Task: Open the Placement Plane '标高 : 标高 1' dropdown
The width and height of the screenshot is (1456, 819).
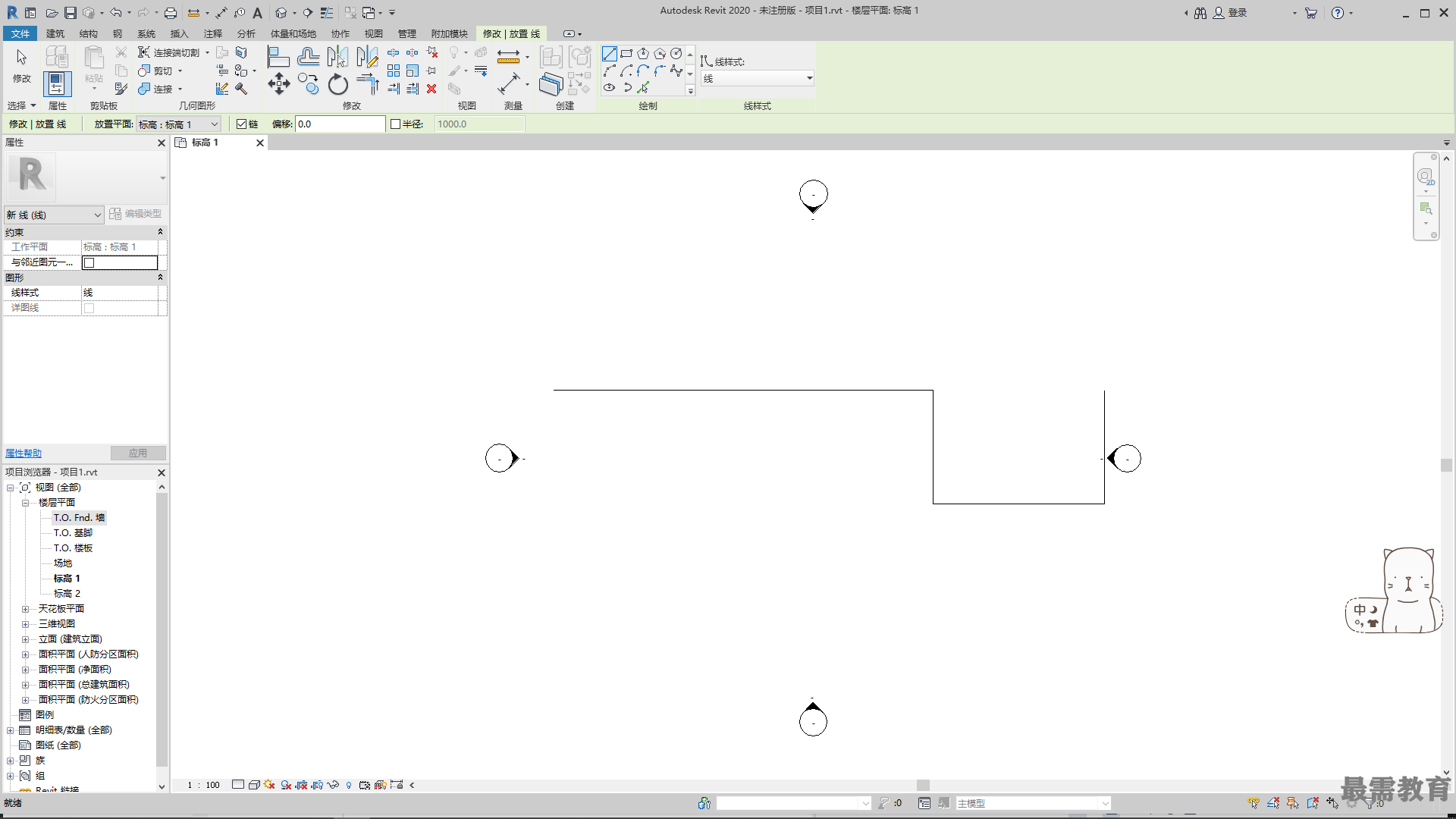Action: coord(178,124)
